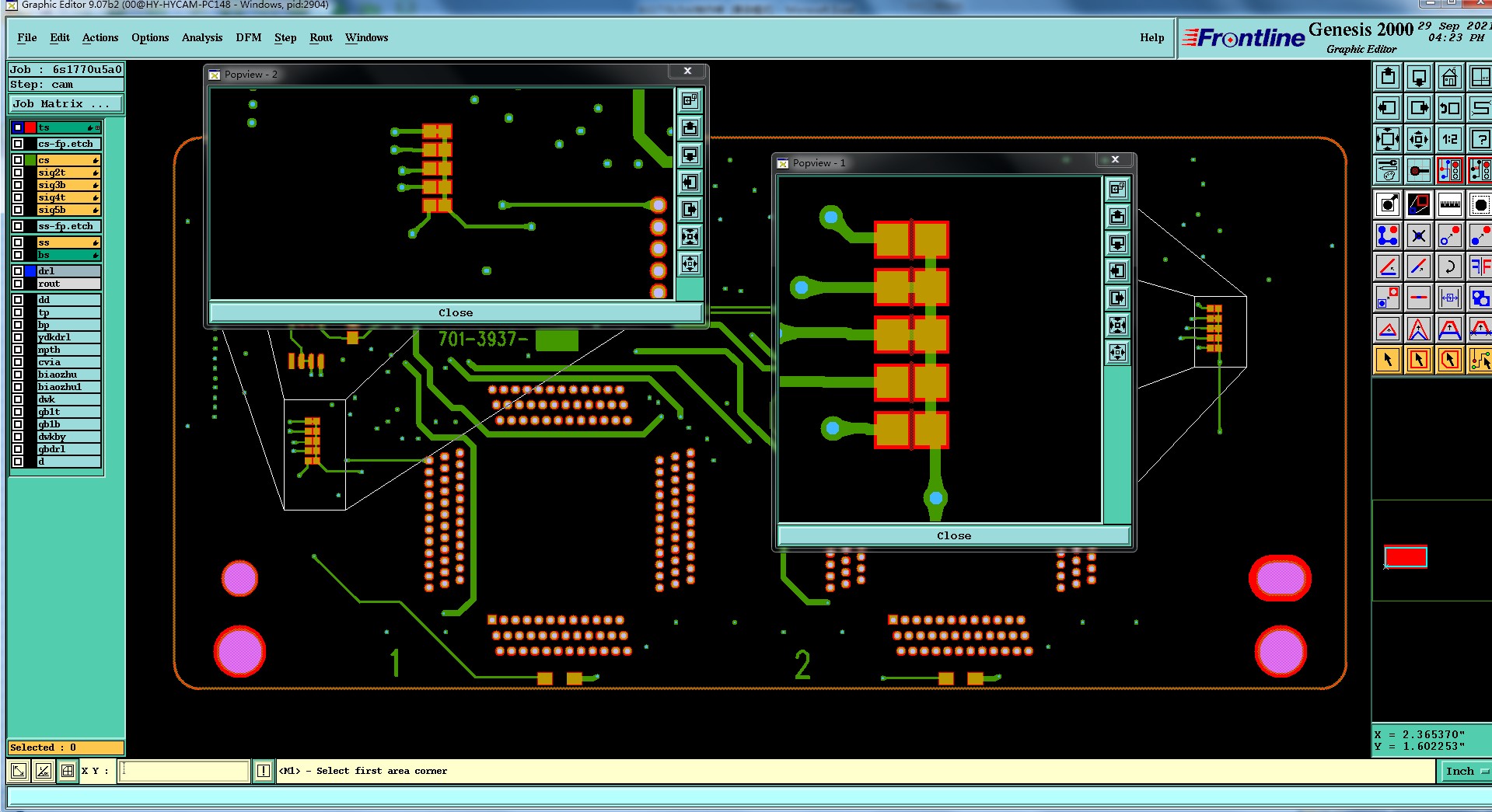Click pan right icon in Popview-1 toolbar

pos(1117,298)
